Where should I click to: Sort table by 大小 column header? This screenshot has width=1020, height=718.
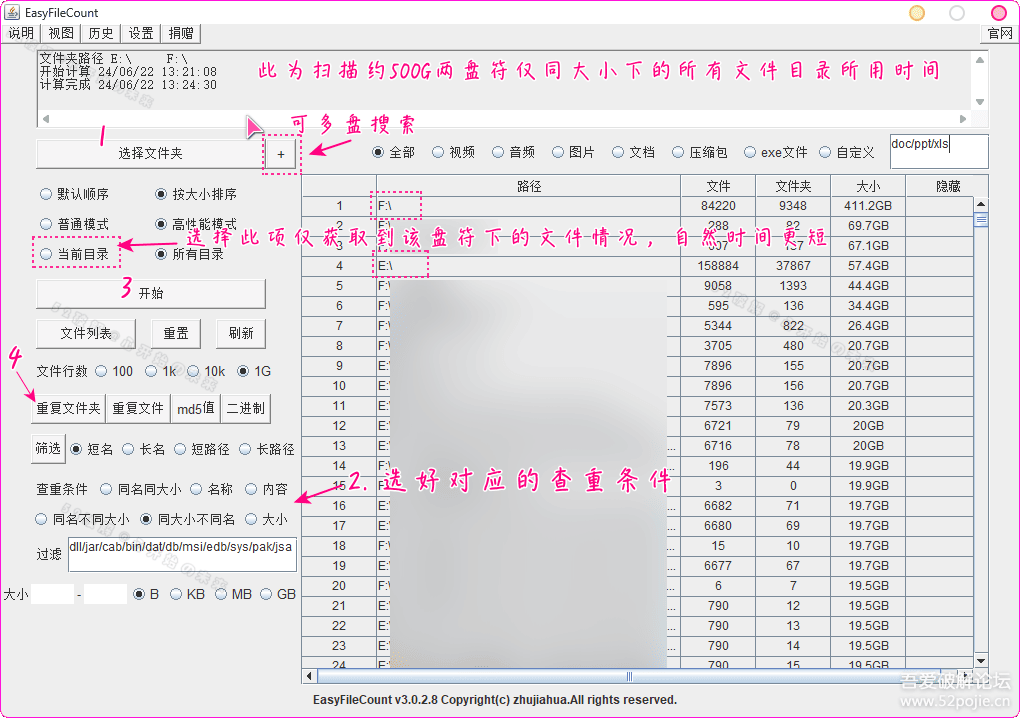pyautogui.click(x=867, y=186)
